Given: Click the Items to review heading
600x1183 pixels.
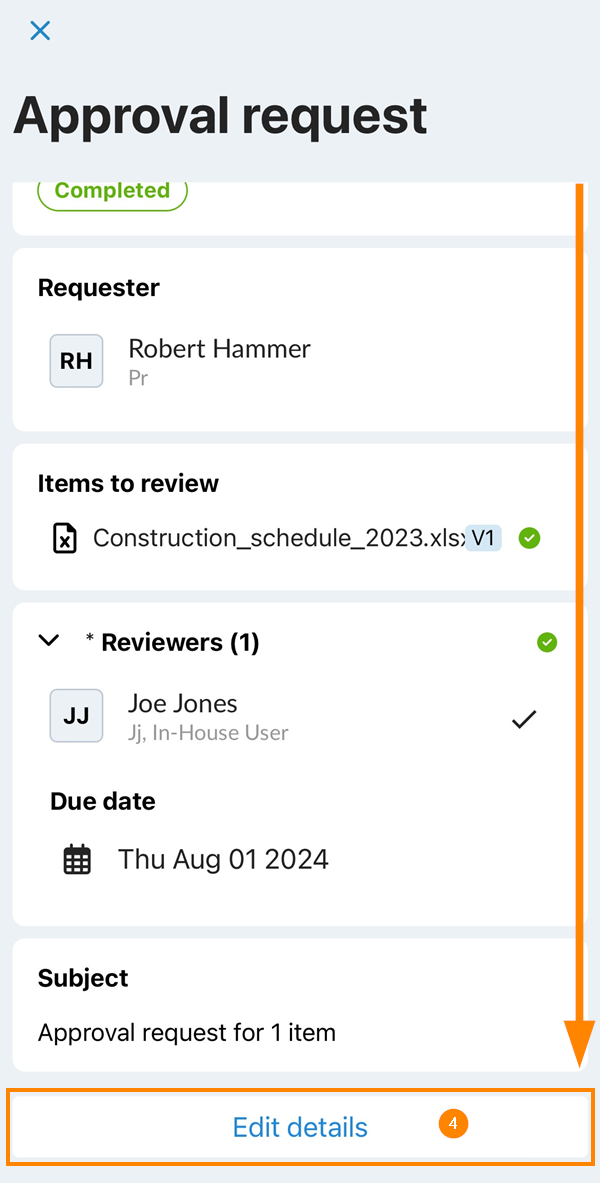Looking at the screenshot, I should (x=128, y=483).
